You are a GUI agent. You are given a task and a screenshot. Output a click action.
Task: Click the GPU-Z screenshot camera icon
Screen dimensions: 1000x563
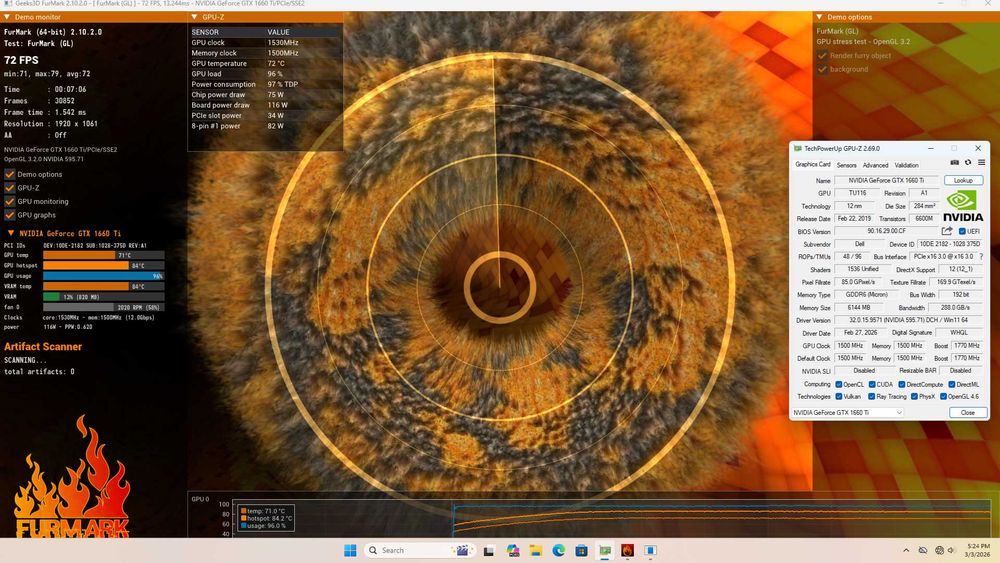tap(955, 163)
